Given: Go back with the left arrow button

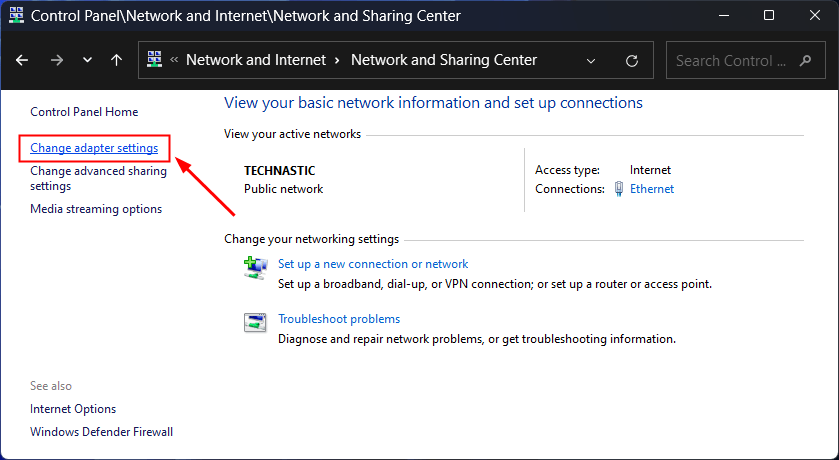Looking at the screenshot, I should coord(22,60).
